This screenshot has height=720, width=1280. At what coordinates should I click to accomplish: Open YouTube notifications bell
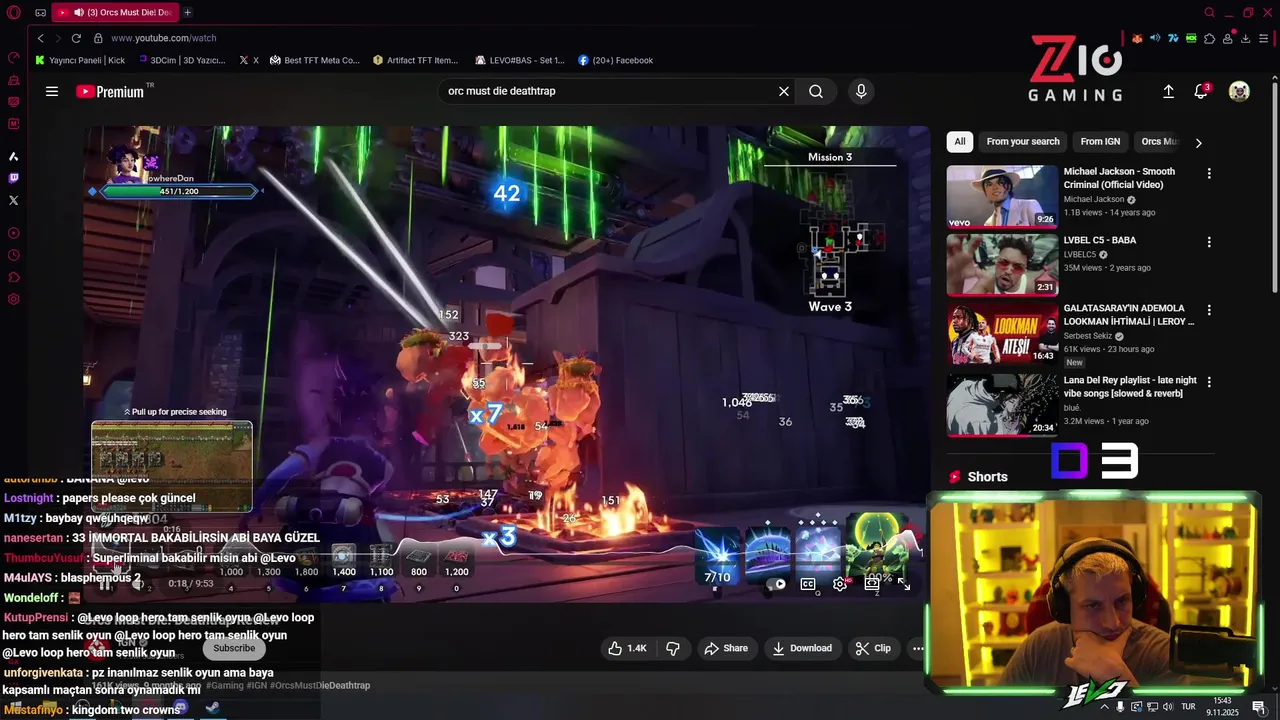1201,91
